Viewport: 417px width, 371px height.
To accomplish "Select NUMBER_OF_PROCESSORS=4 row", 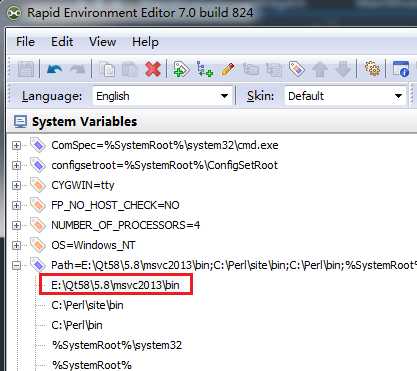I will click(x=126, y=225).
